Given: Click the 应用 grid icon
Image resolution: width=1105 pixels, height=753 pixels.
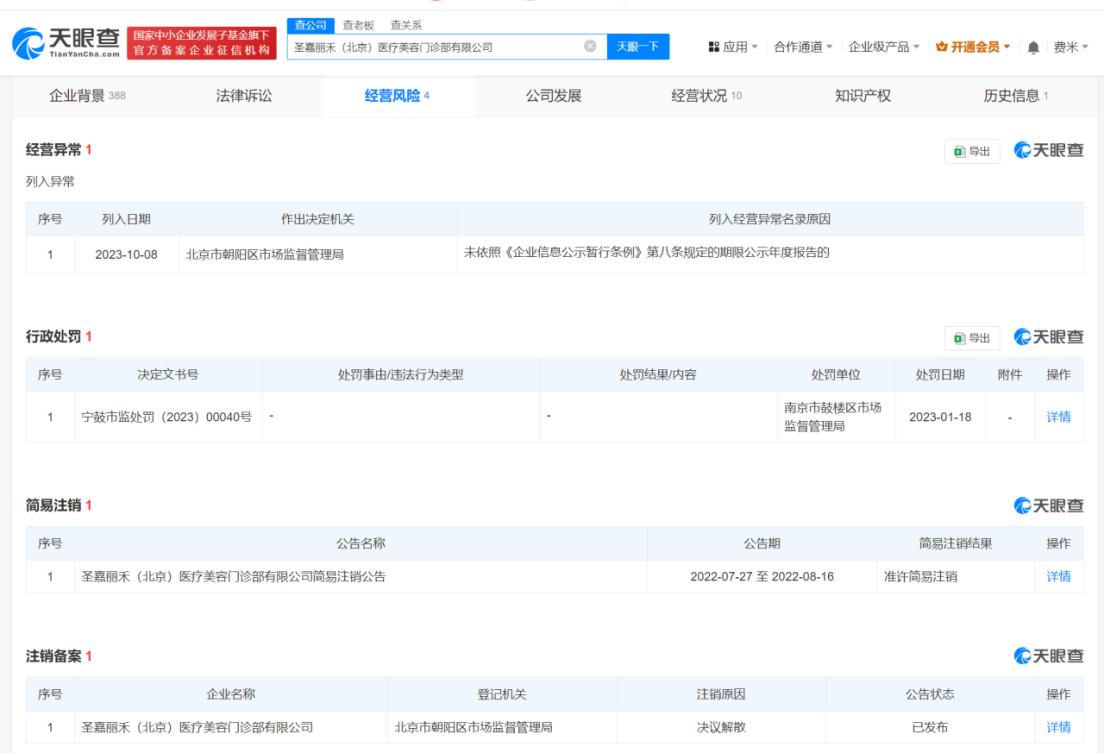Looking at the screenshot, I should tap(714, 47).
